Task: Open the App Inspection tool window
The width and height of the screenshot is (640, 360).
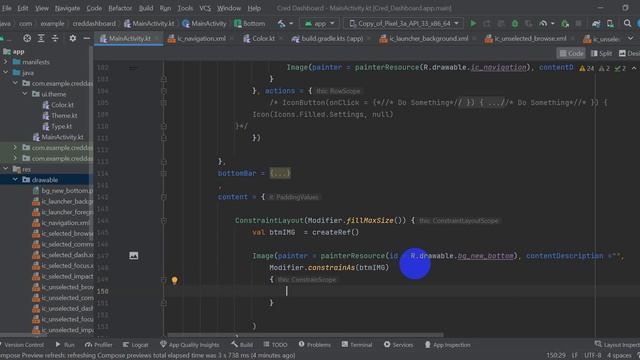Action: (x=448, y=345)
